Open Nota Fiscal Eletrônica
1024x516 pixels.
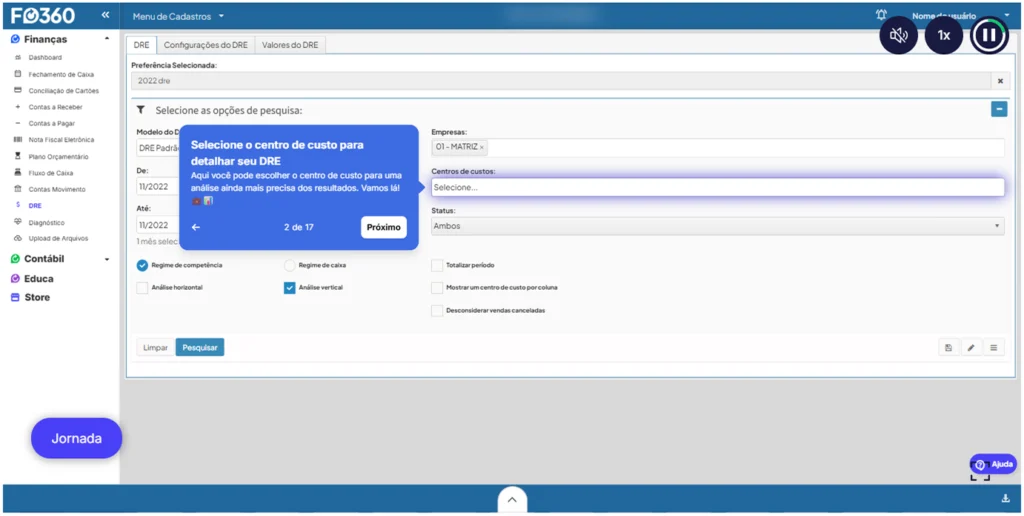tap(61, 140)
